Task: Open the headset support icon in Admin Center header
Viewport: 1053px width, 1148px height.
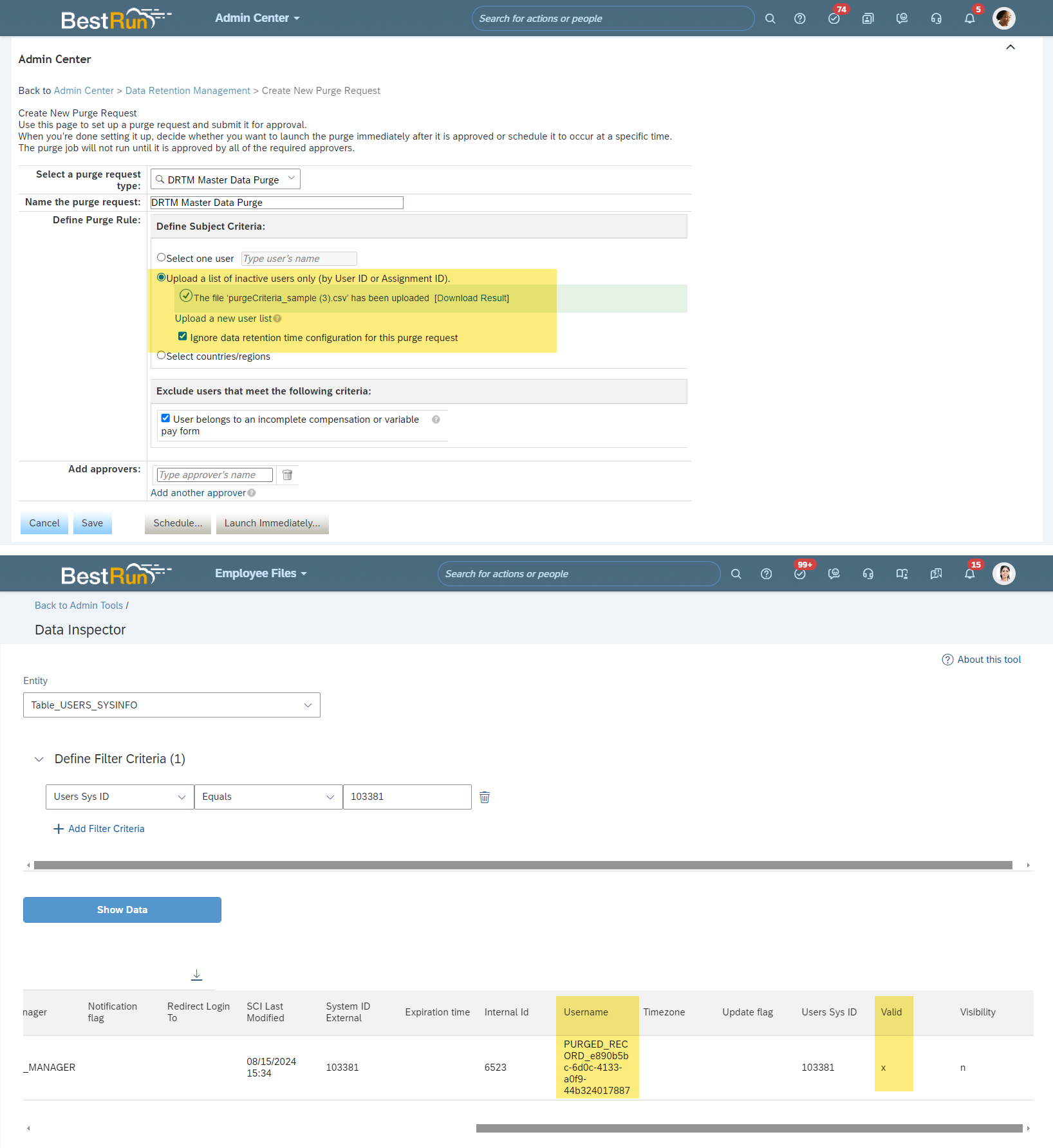Action: tap(937, 19)
